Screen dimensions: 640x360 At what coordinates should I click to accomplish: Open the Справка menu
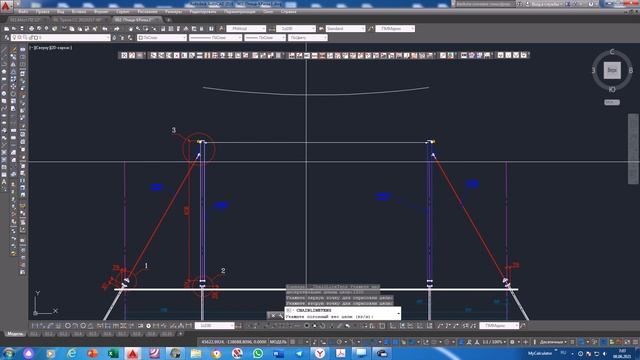click(x=289, y=12)
